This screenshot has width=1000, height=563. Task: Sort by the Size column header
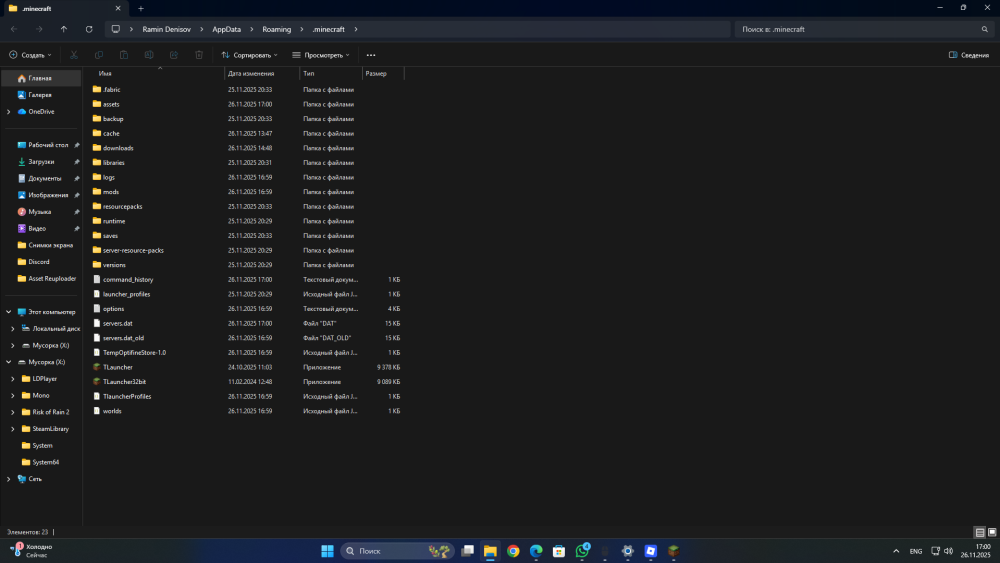[383, 73]
